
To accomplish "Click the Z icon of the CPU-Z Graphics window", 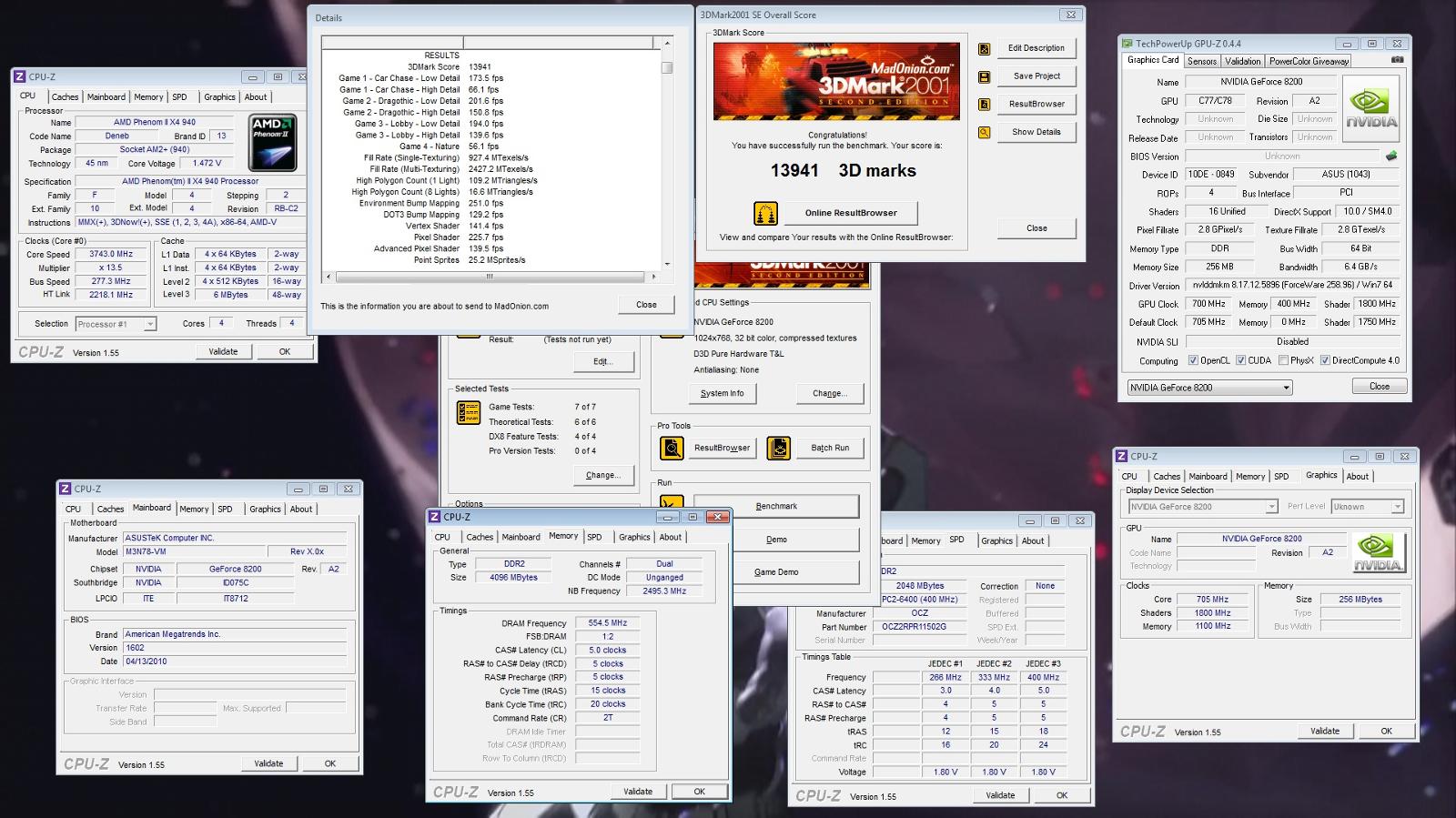I will pyautogui.click(x=1122, y=456).
